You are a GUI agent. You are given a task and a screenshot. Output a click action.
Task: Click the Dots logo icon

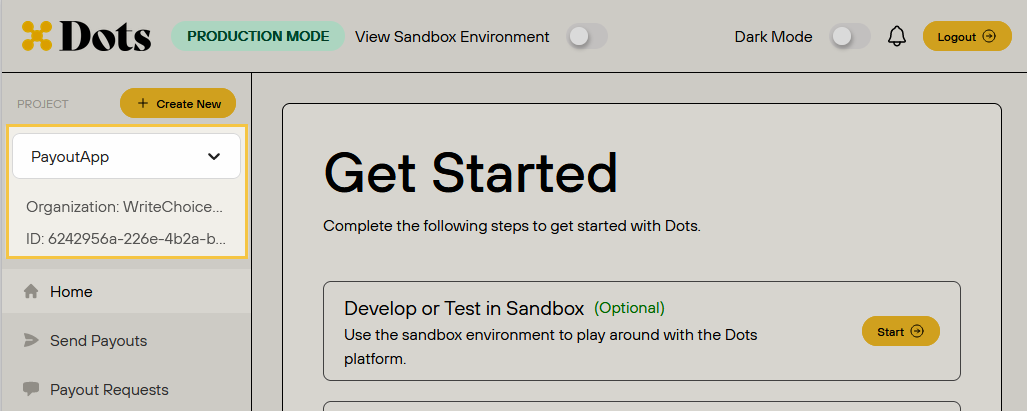pyautogui.click(x=37, y=36)
